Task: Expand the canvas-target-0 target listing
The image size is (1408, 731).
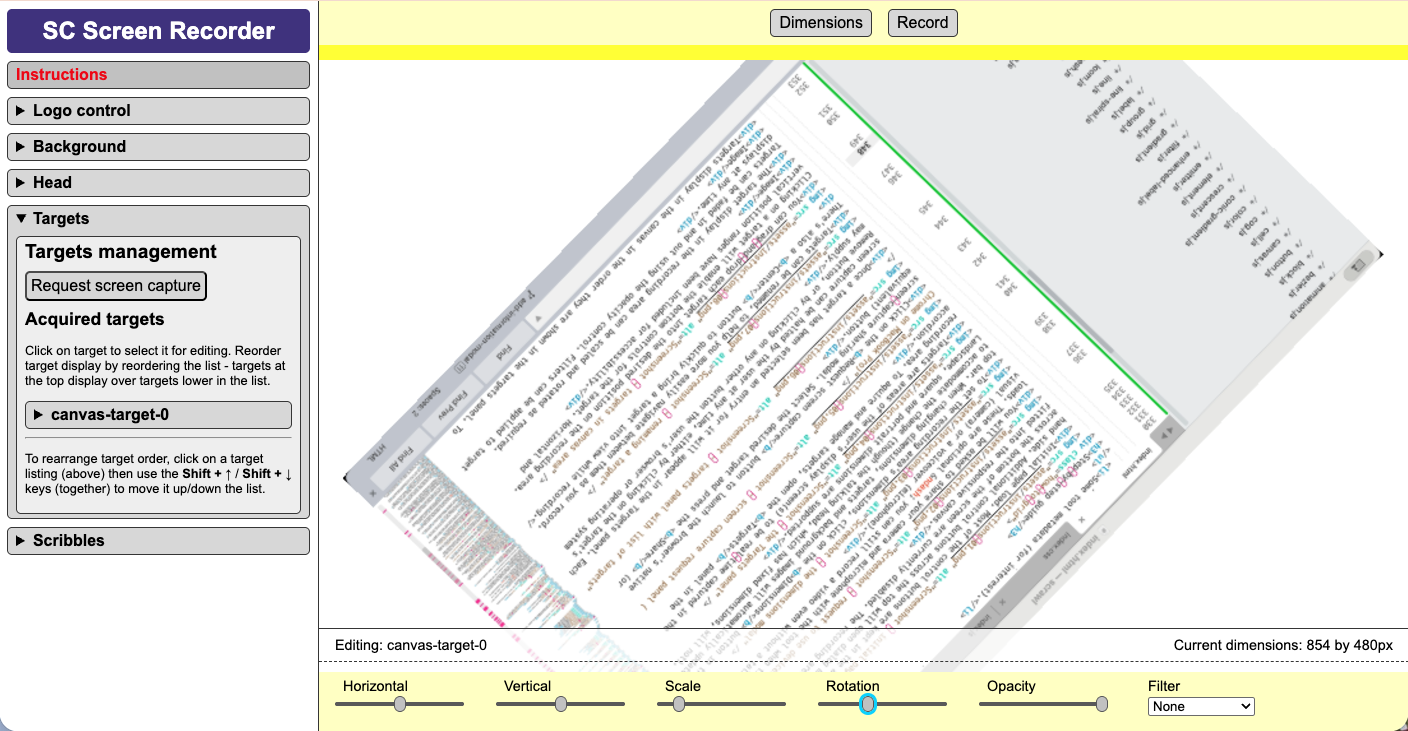Action: click(157, 414)
